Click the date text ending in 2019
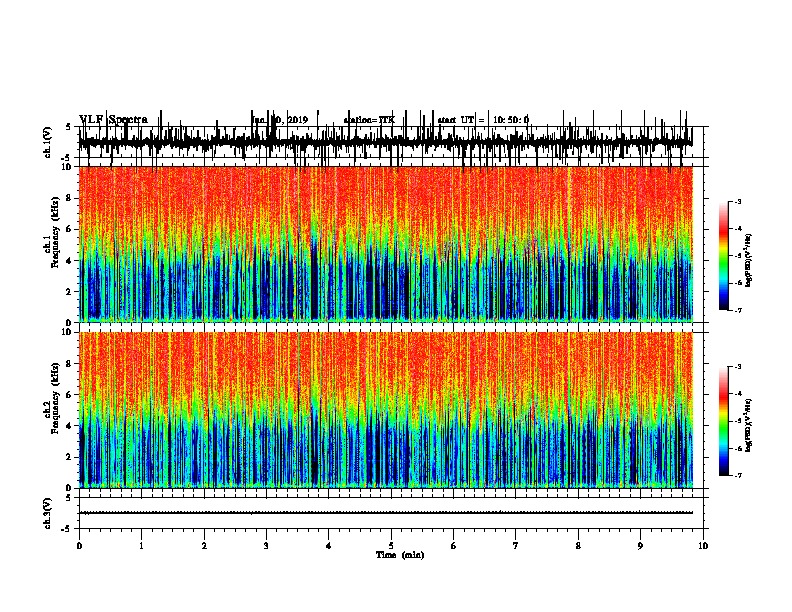The image size is (792, 612). pyautogui.click(x=280, y=120)
